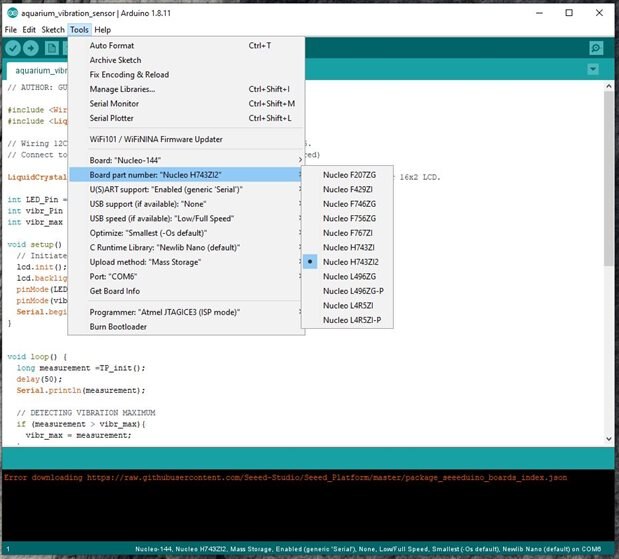Open the Sketch menu
This screenshot has width=619, height=559.
point(53,30)
